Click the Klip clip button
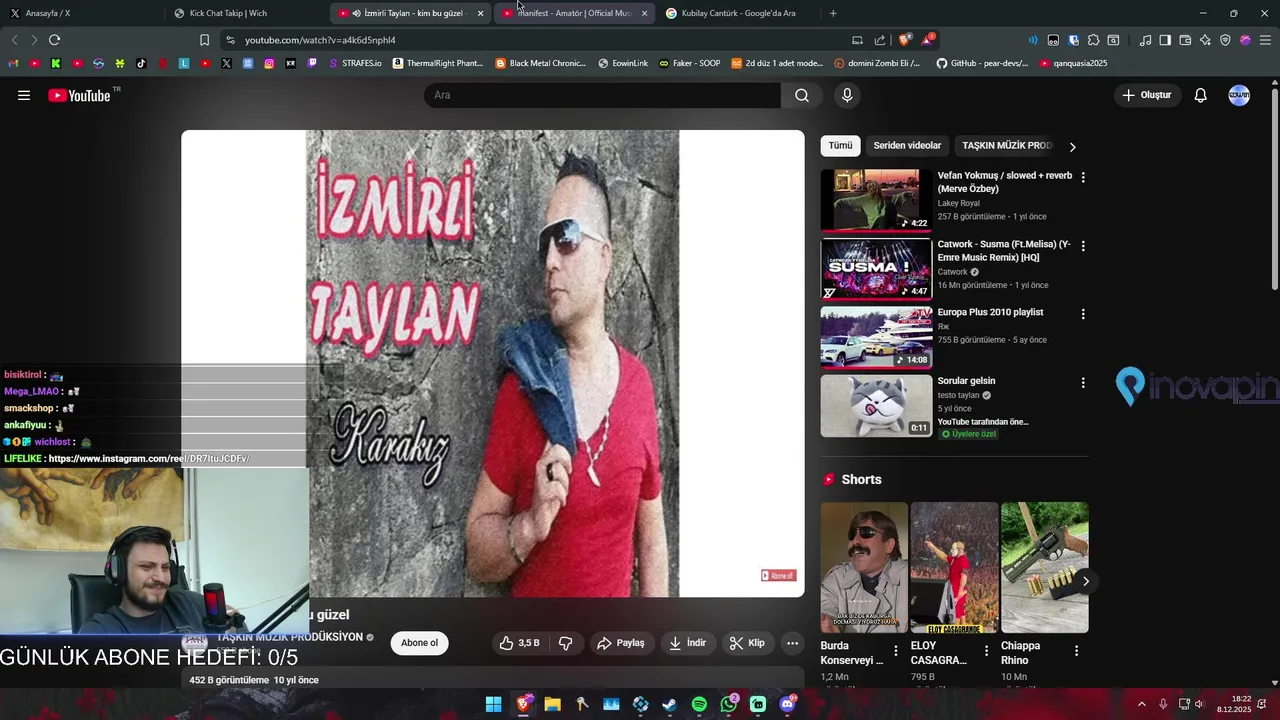 [747, 643]
